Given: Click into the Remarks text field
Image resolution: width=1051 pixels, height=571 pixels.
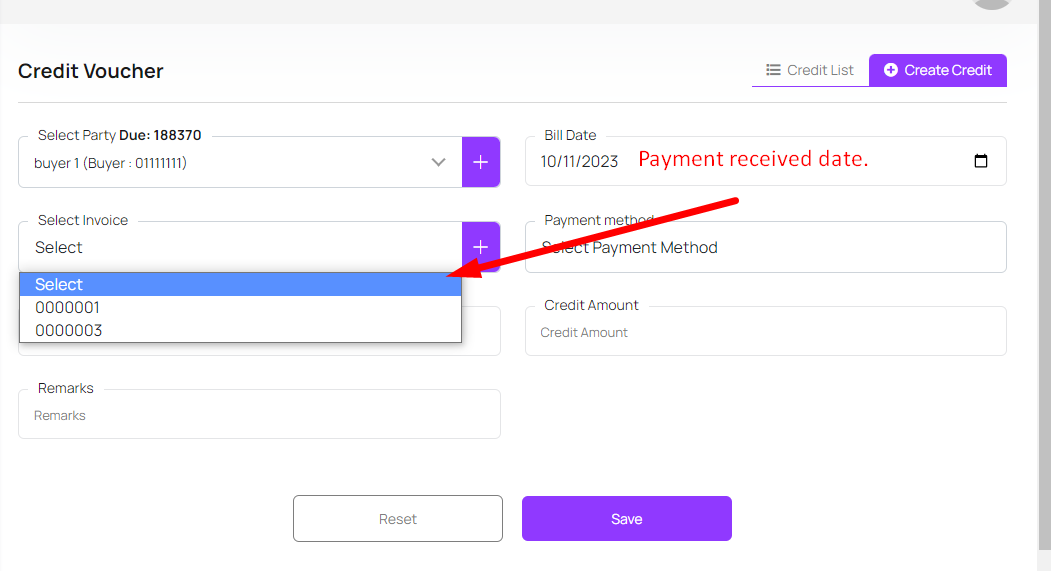Looking at the screenshot, I should pyautogui.click(x=259, y=415).
